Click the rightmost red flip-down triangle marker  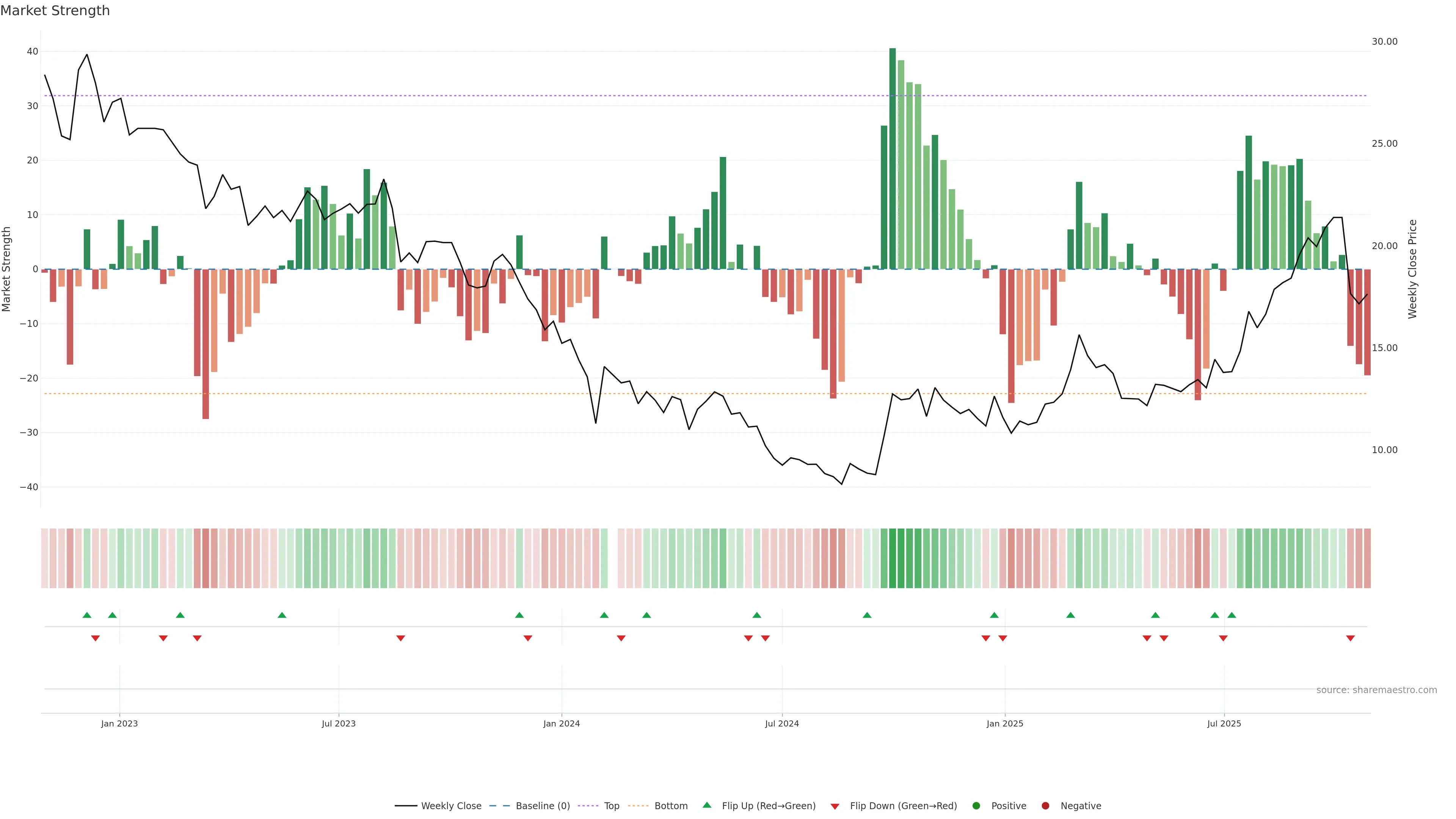[x=1350, y=638]
